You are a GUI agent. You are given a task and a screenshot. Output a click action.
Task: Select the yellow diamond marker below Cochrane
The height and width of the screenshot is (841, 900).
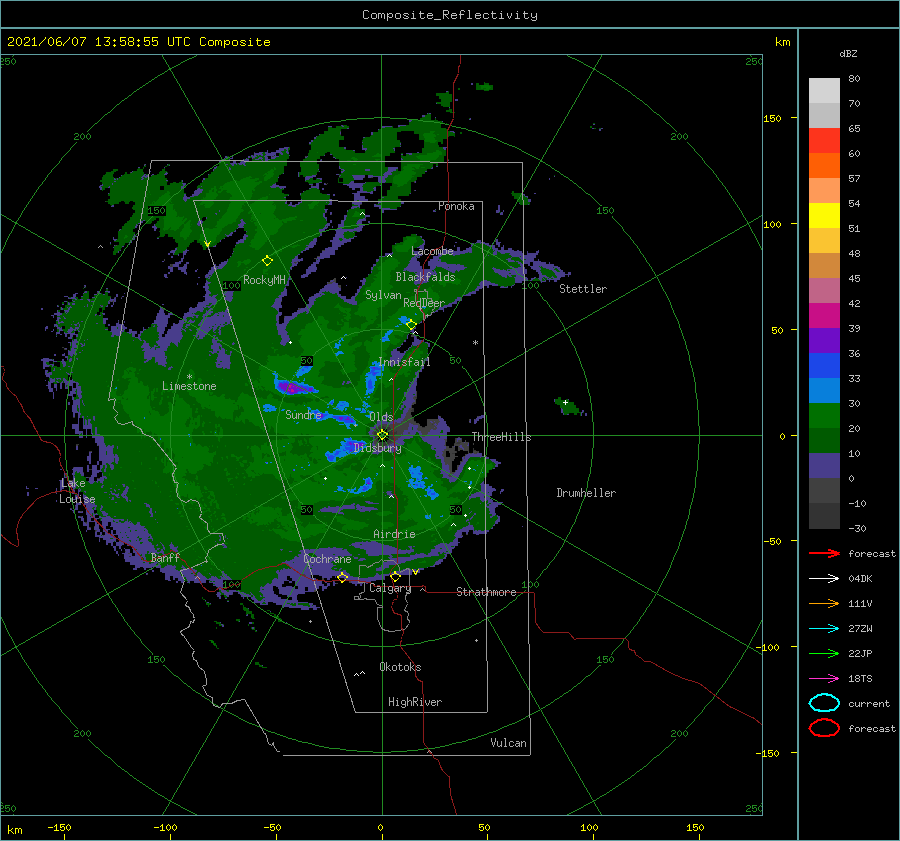[342, 577]
